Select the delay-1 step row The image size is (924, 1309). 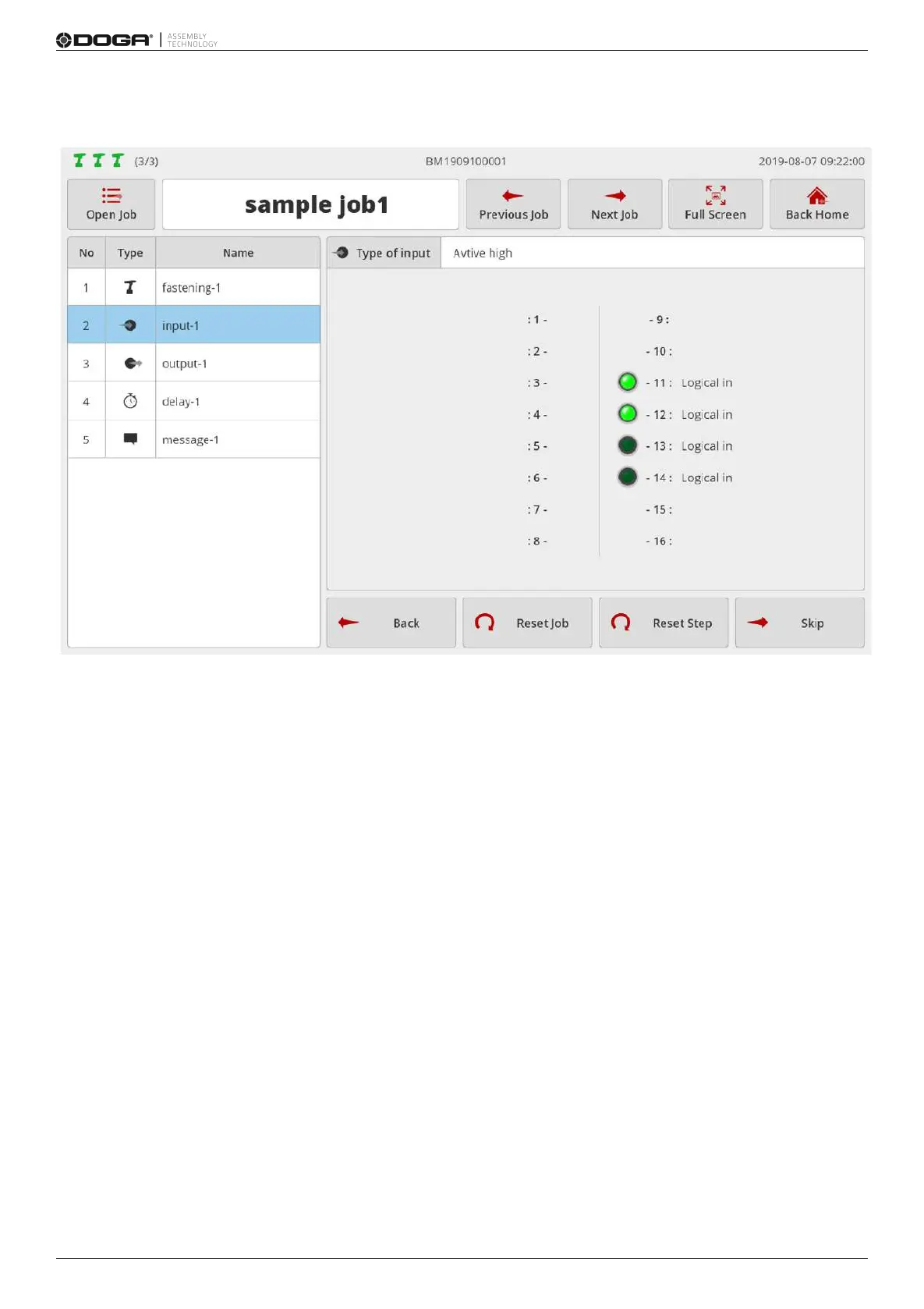click(x=193, y=402)
